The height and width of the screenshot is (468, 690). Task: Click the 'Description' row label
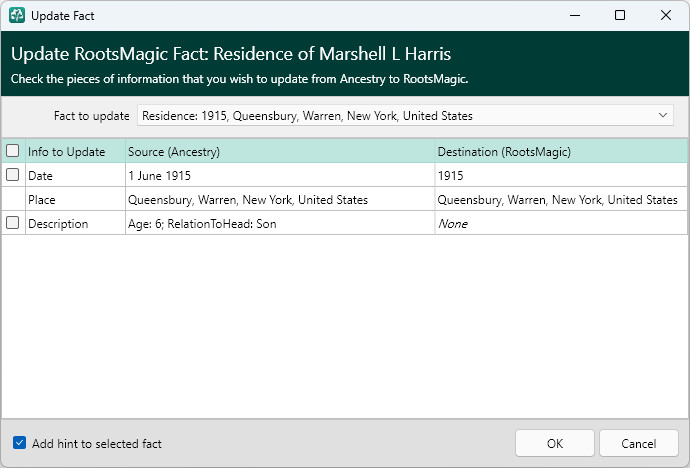(58, 224)
